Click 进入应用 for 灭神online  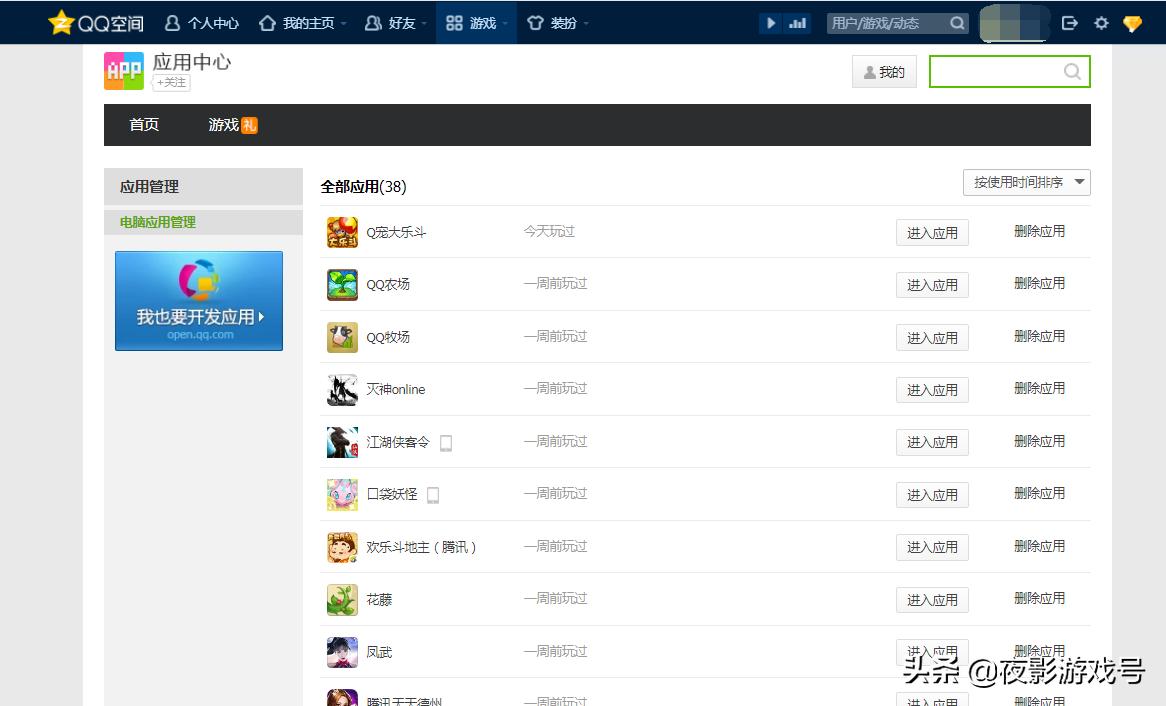[x=932, y=390]
